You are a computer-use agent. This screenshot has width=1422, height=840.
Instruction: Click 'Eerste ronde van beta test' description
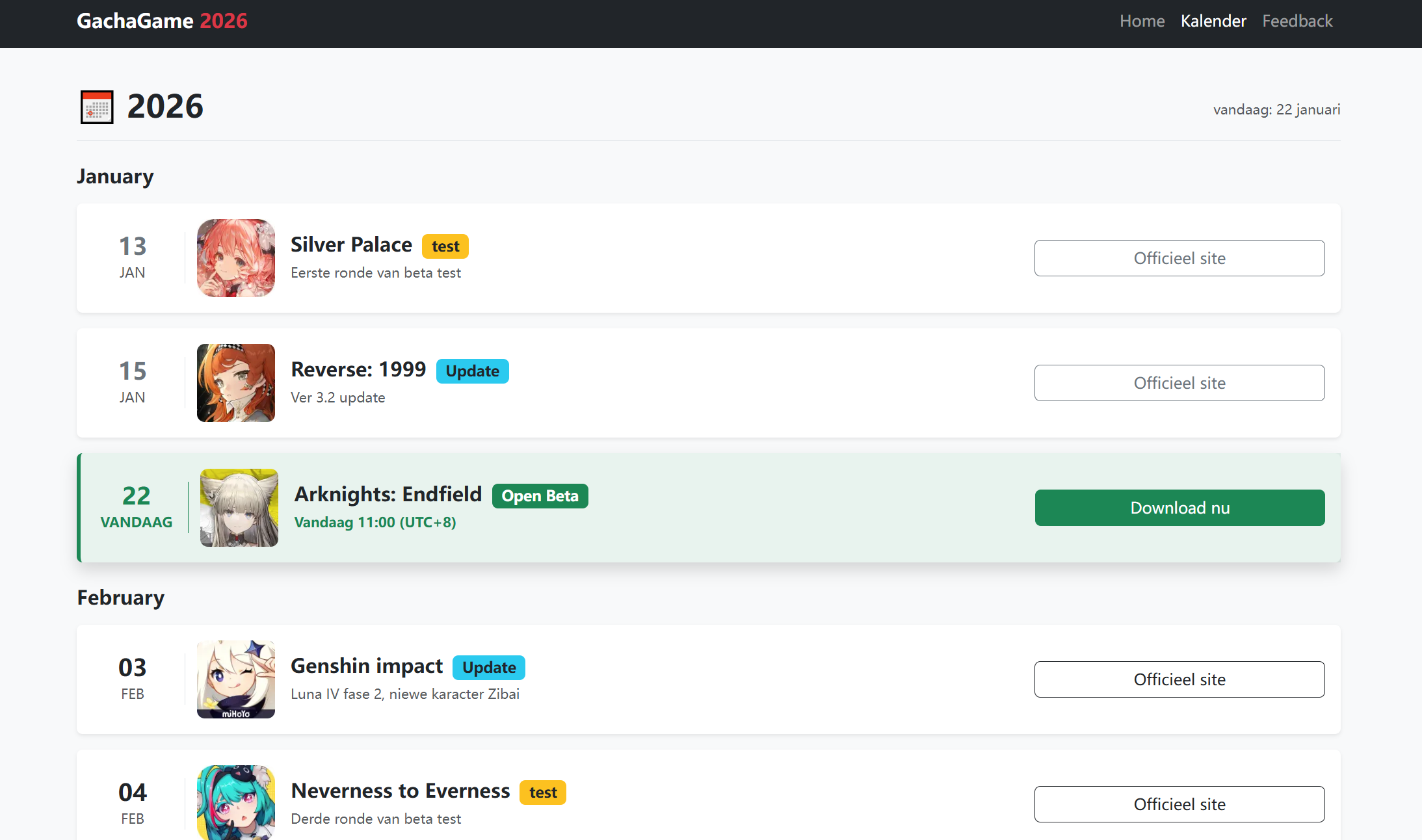click(x=376, y=273)
